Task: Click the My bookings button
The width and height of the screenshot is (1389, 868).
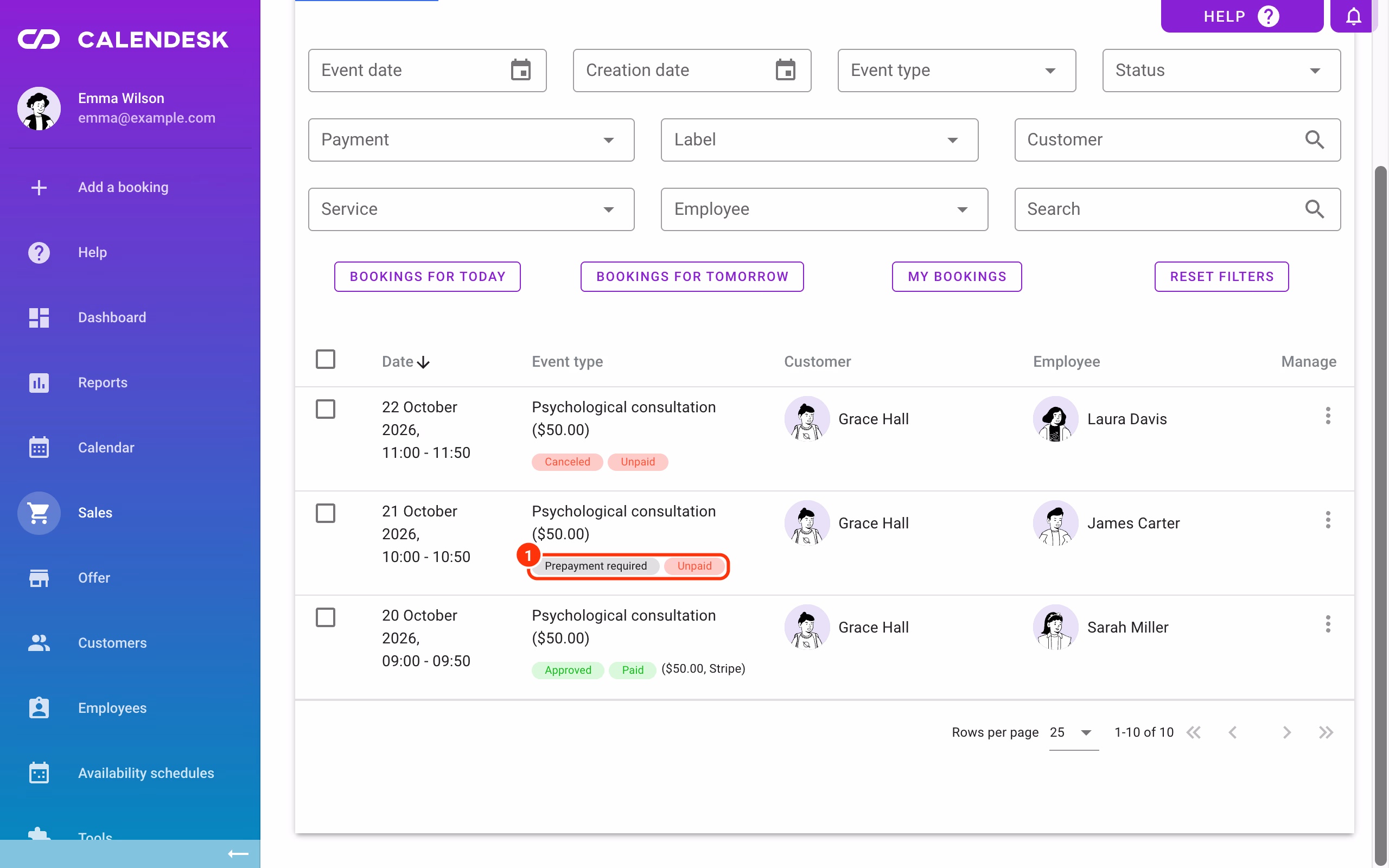Action: click(x=957, y=277)
